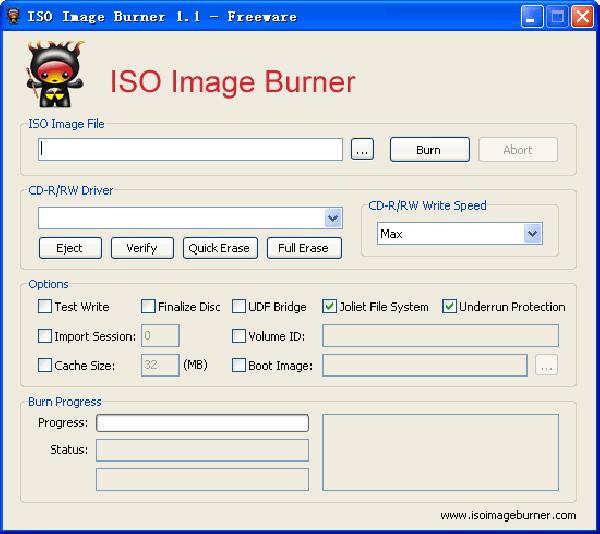This screenshot has height=534, width=600.
Task: Click the Full Erase button
Action: pyautogui.click(x=304, y=248)
